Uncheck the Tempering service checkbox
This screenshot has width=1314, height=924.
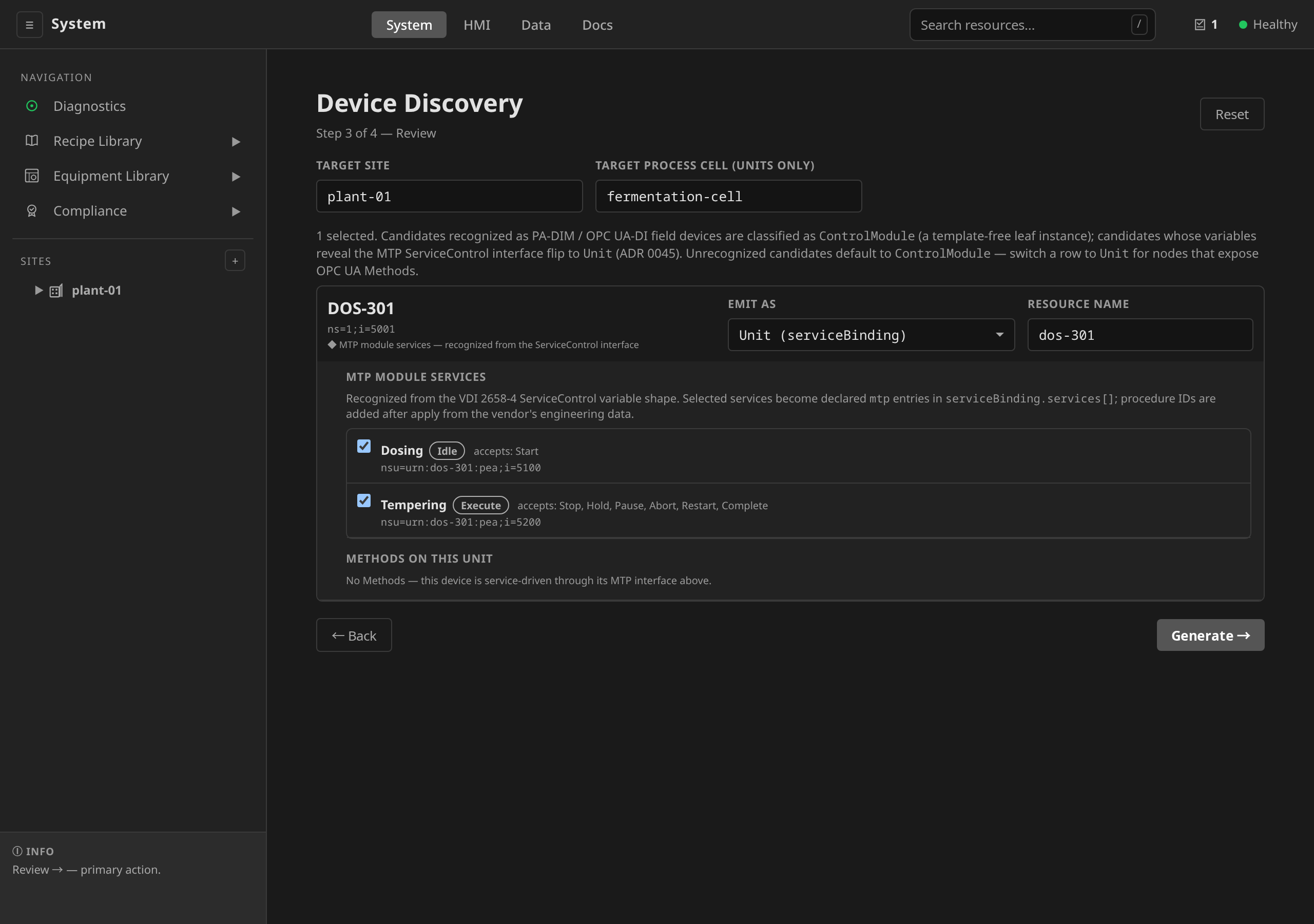point(364,500)
